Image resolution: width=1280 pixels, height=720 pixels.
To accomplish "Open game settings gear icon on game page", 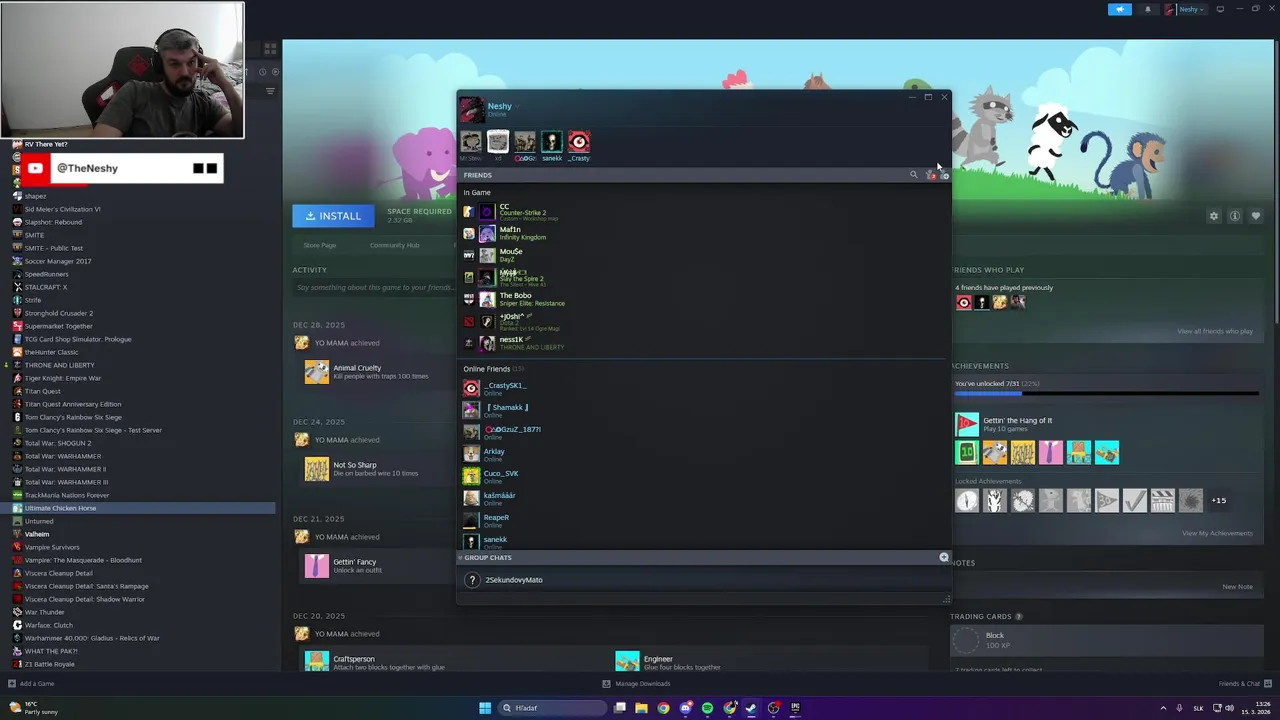I will pyautogui.click(x=1214, y=216).
